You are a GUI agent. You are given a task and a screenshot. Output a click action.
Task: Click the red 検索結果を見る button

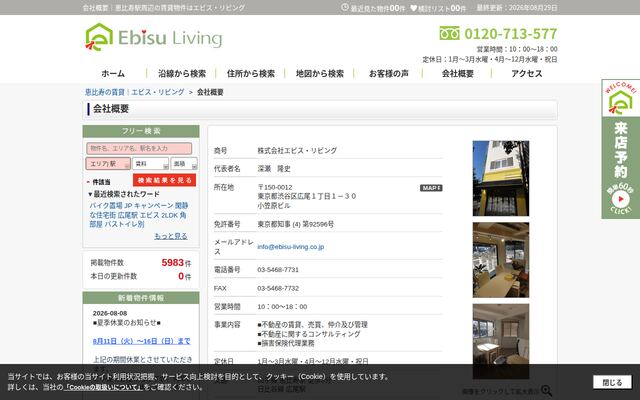coord(164,180)
